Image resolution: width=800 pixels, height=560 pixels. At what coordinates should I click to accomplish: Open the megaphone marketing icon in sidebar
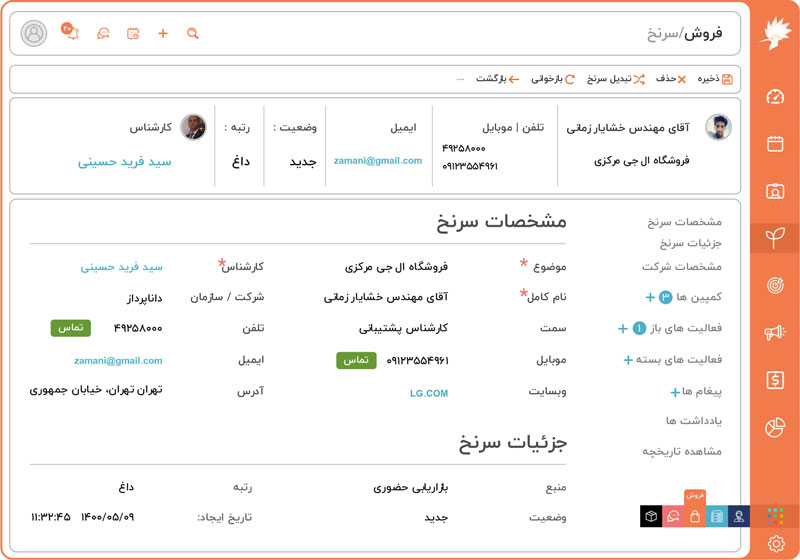click(775, 332)
